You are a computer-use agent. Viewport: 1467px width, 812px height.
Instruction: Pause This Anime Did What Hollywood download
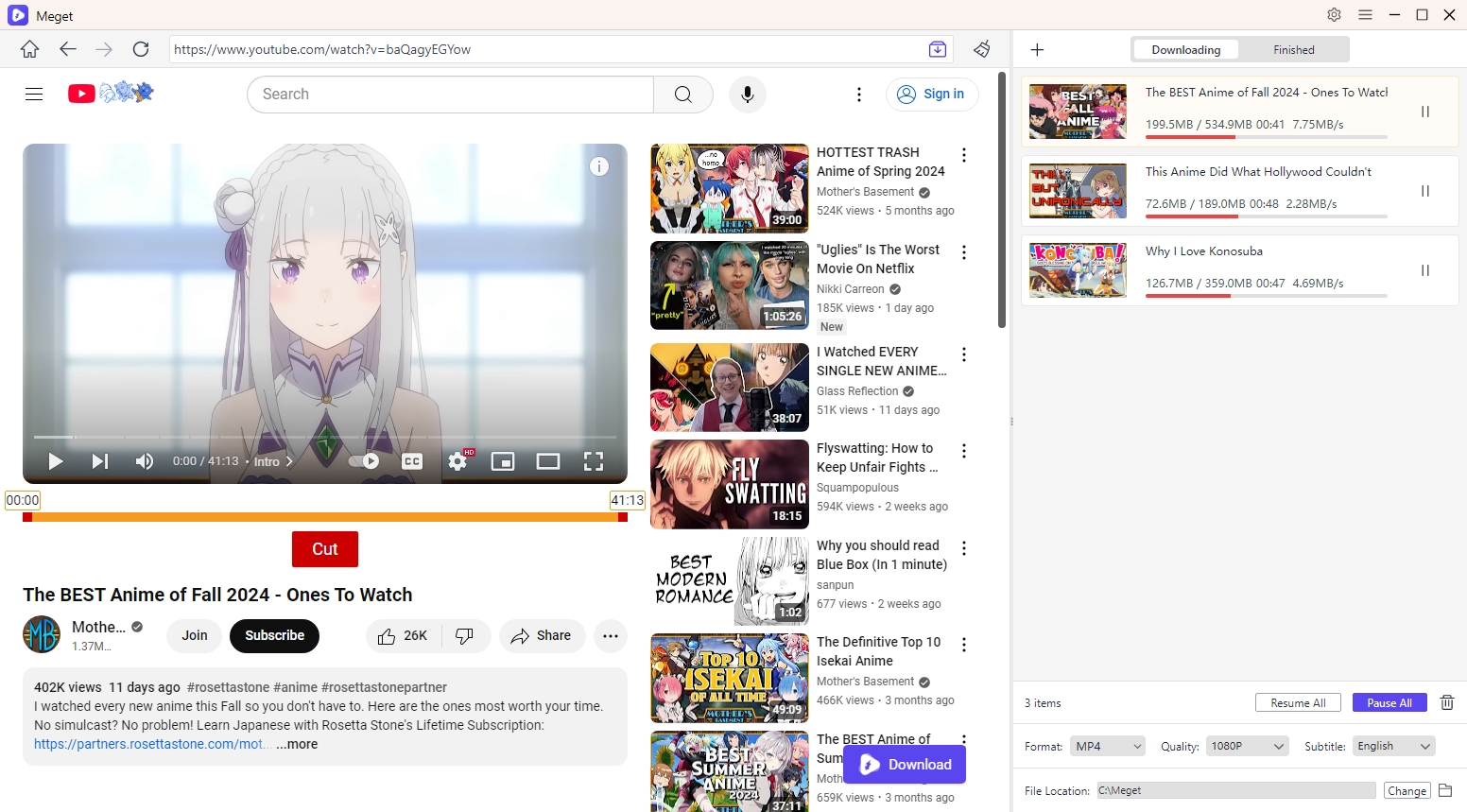(x=1425, y=191)
